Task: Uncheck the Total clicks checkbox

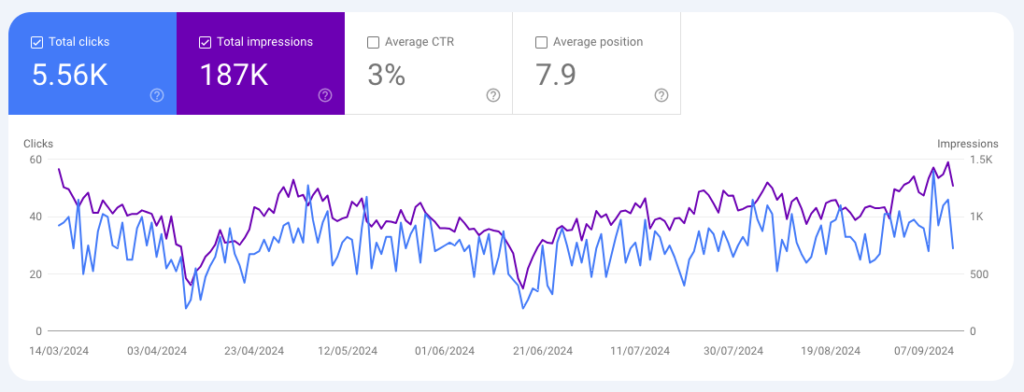Action: [x=37, y=42]
